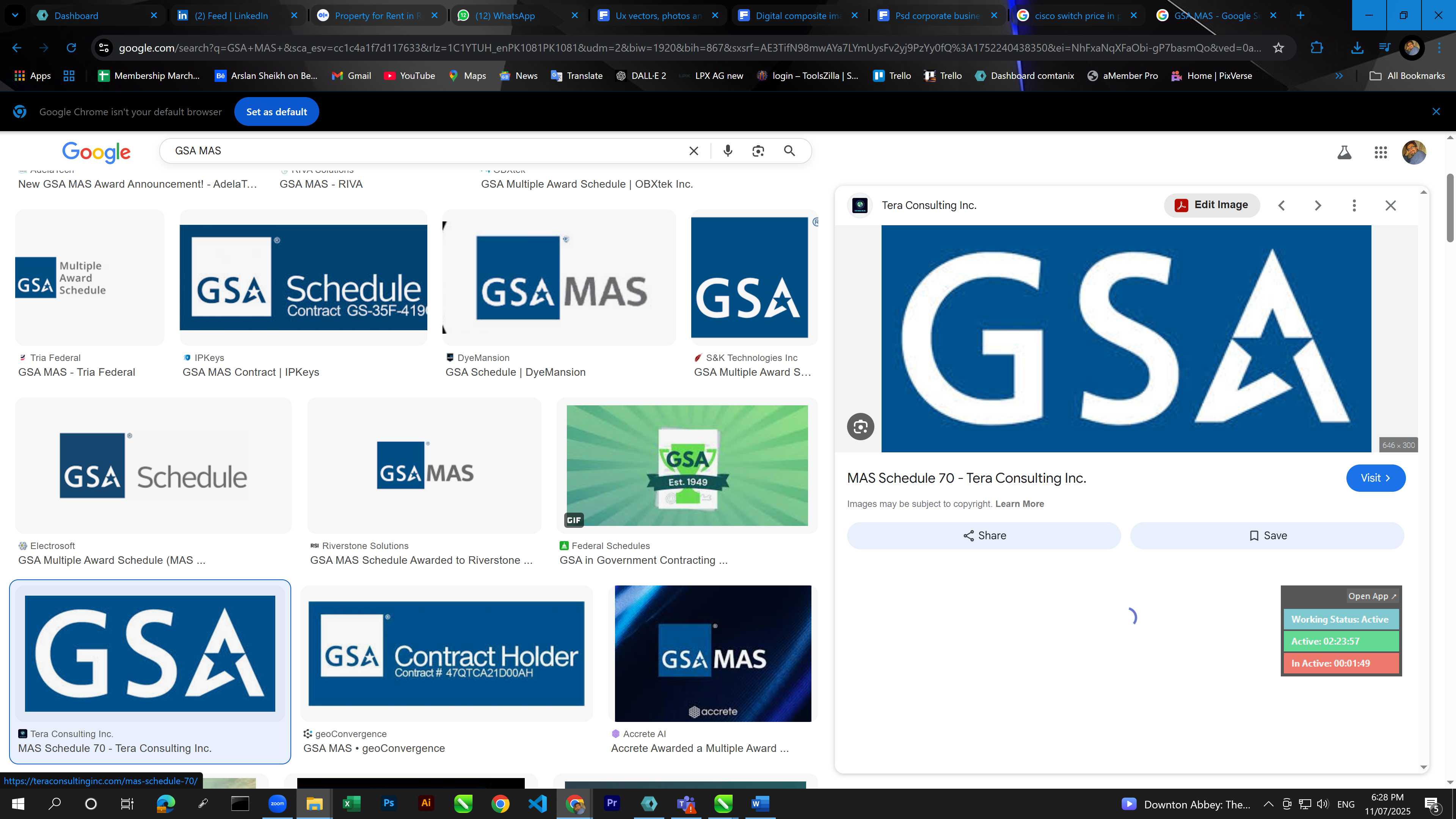Viewport: 1456px width, 819px height.
Task: Submit search with magnifier icon
Action: (x=789, y=151)
